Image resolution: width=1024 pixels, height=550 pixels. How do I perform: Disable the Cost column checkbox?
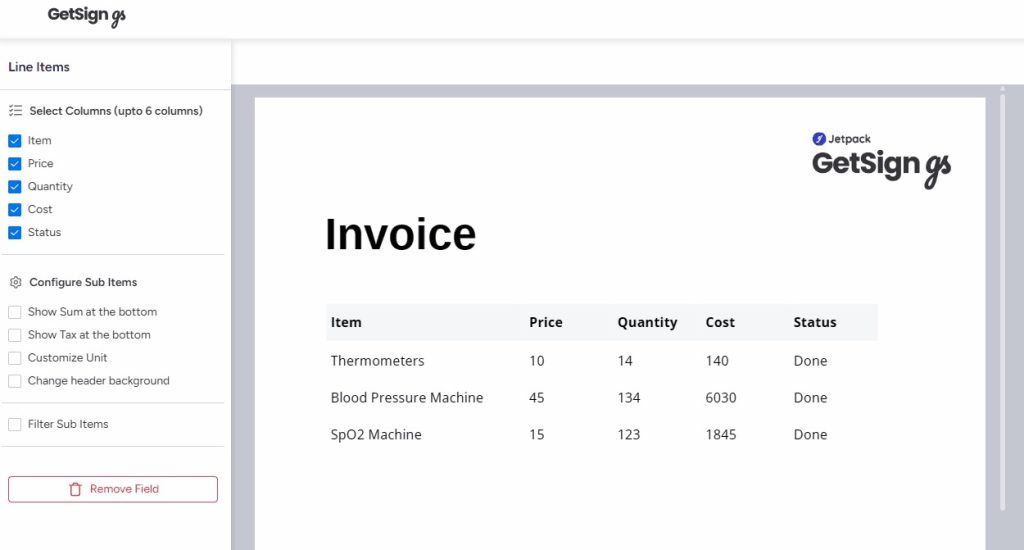15,210
